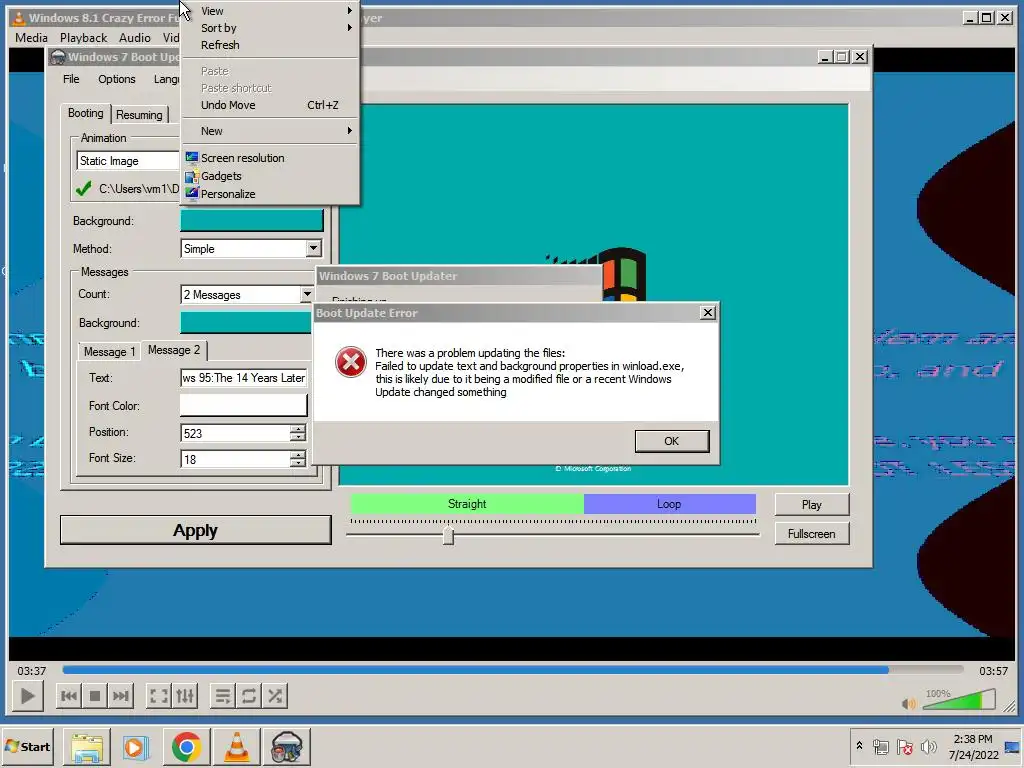Open Chrome from the taskbar
1024x768 pixels.
click(187, 747)
